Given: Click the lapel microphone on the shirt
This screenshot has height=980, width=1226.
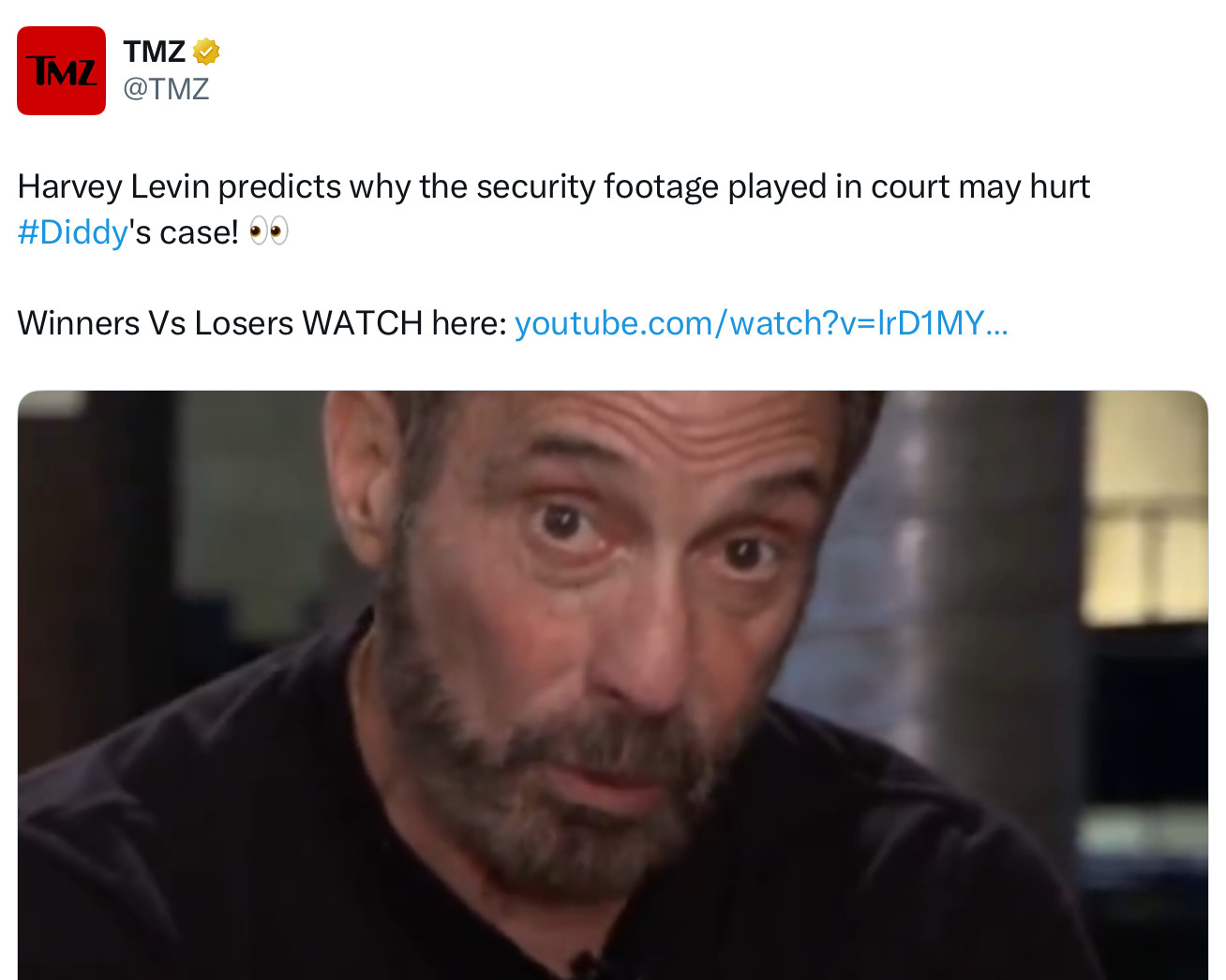Looking at the screenshot, I should click(588, 965).
